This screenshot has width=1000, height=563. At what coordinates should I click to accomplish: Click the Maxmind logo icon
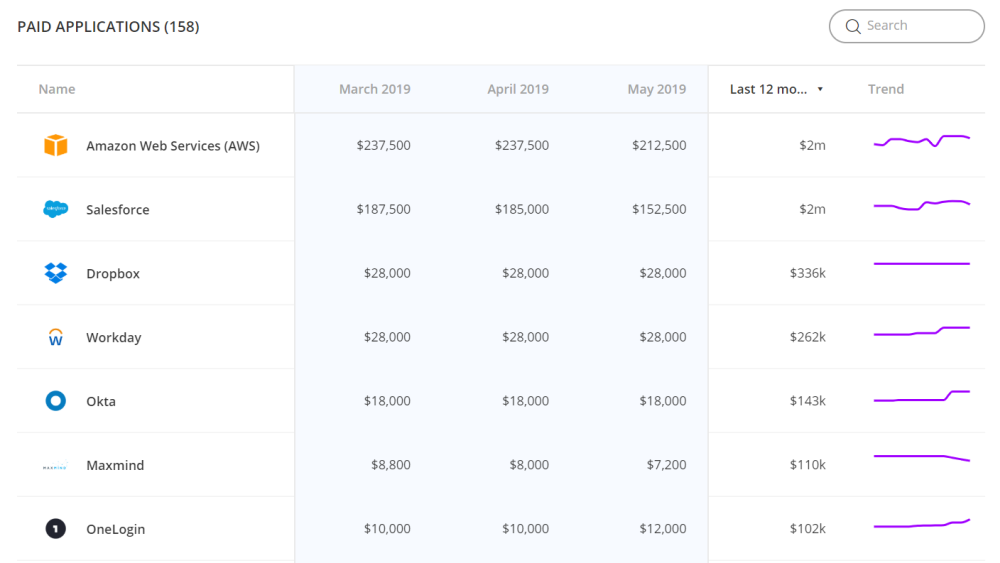click(x=56, y=466)
